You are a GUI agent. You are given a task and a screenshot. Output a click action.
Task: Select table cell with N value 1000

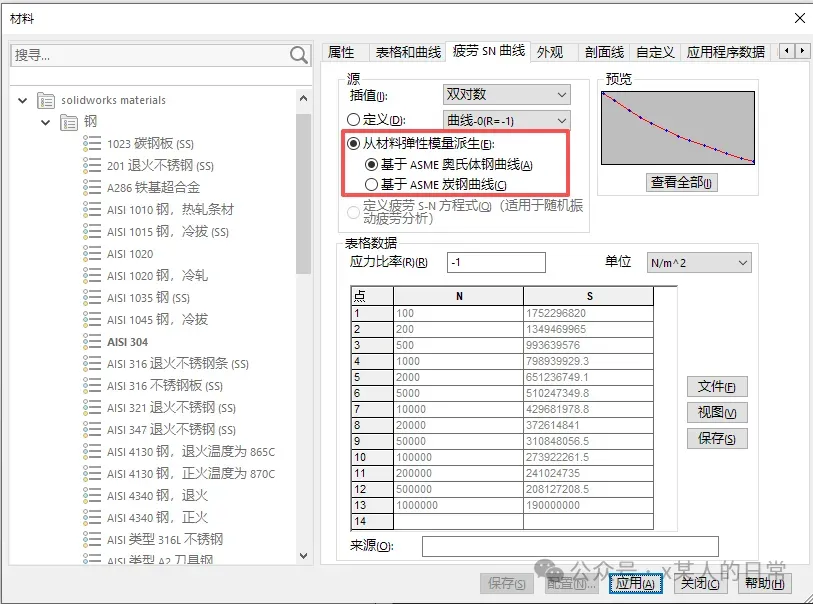click(x=458, y=361)
